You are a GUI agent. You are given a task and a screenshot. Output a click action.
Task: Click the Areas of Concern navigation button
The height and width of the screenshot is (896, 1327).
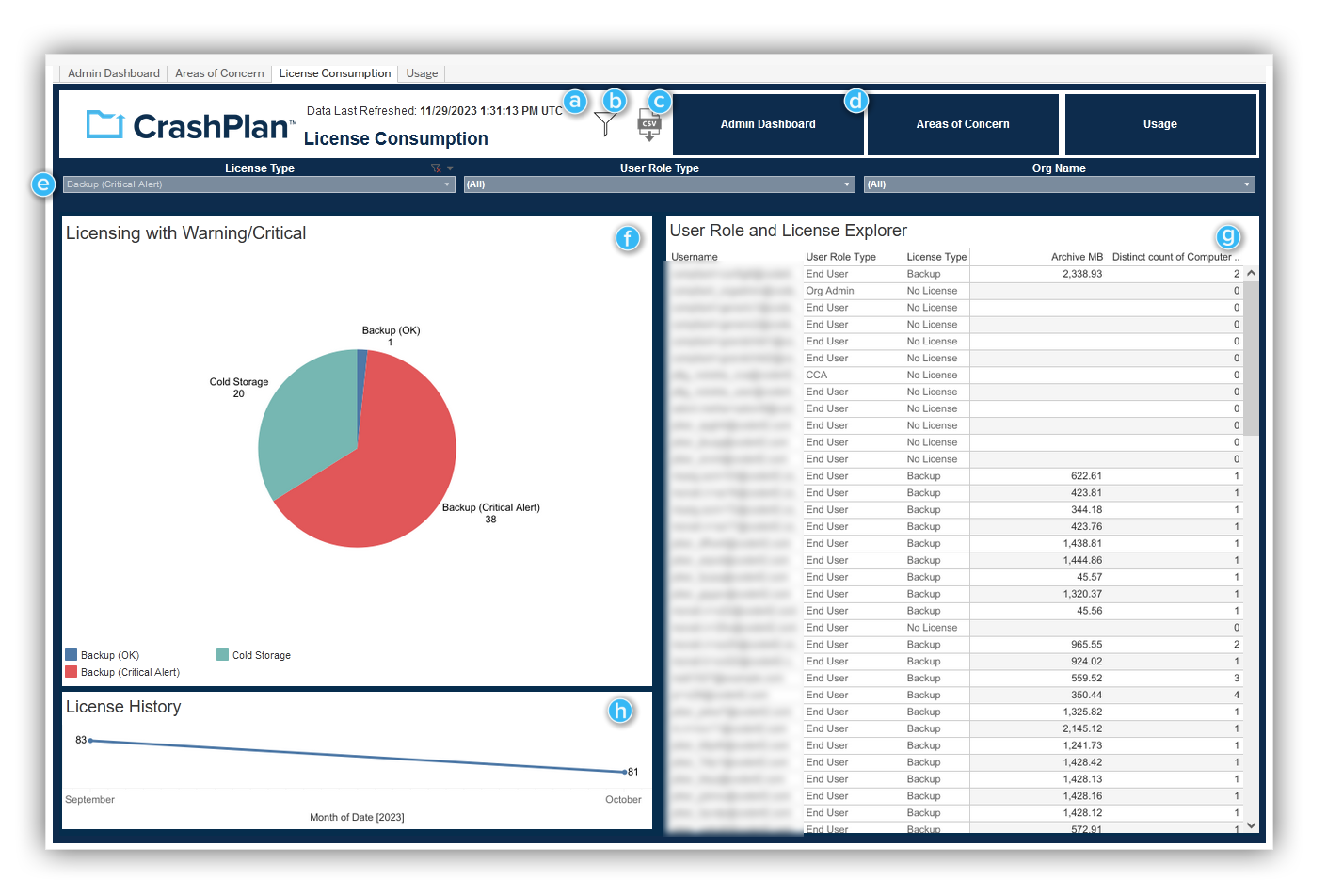[x=963, y=123]
